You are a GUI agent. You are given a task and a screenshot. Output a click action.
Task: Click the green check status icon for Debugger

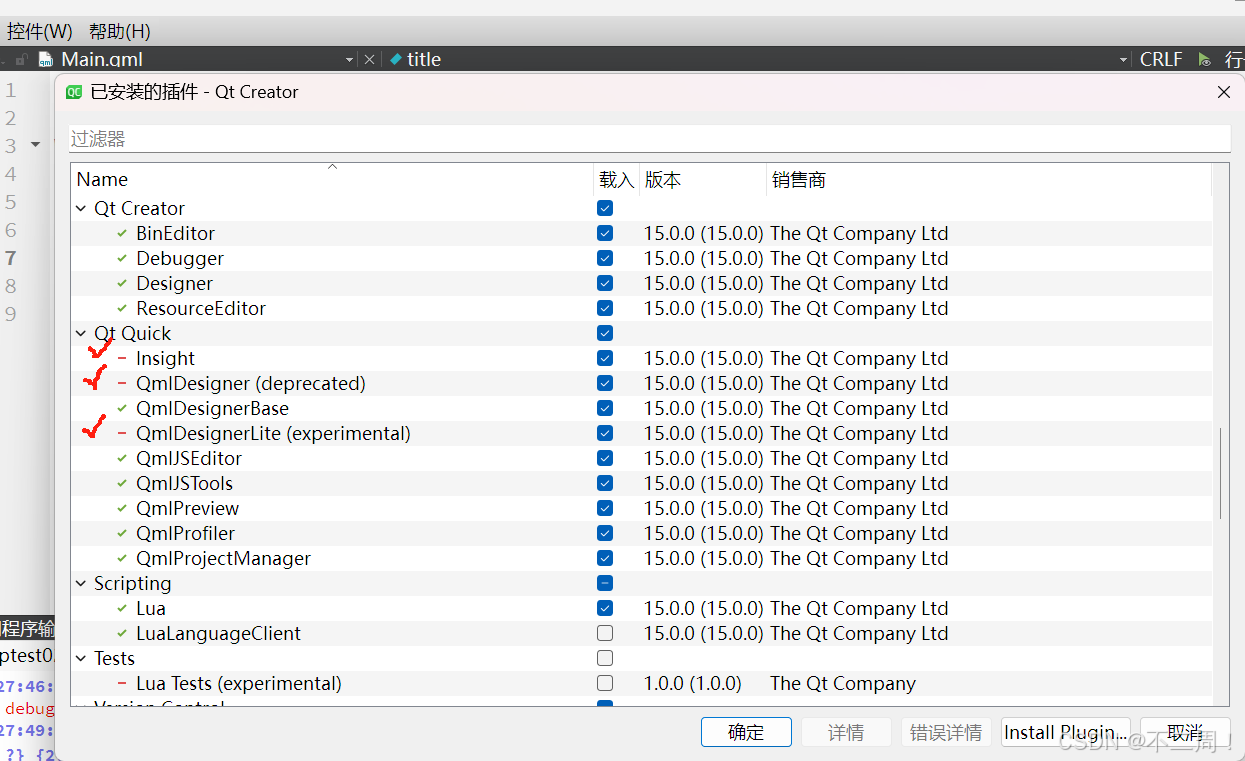point(122,258)
